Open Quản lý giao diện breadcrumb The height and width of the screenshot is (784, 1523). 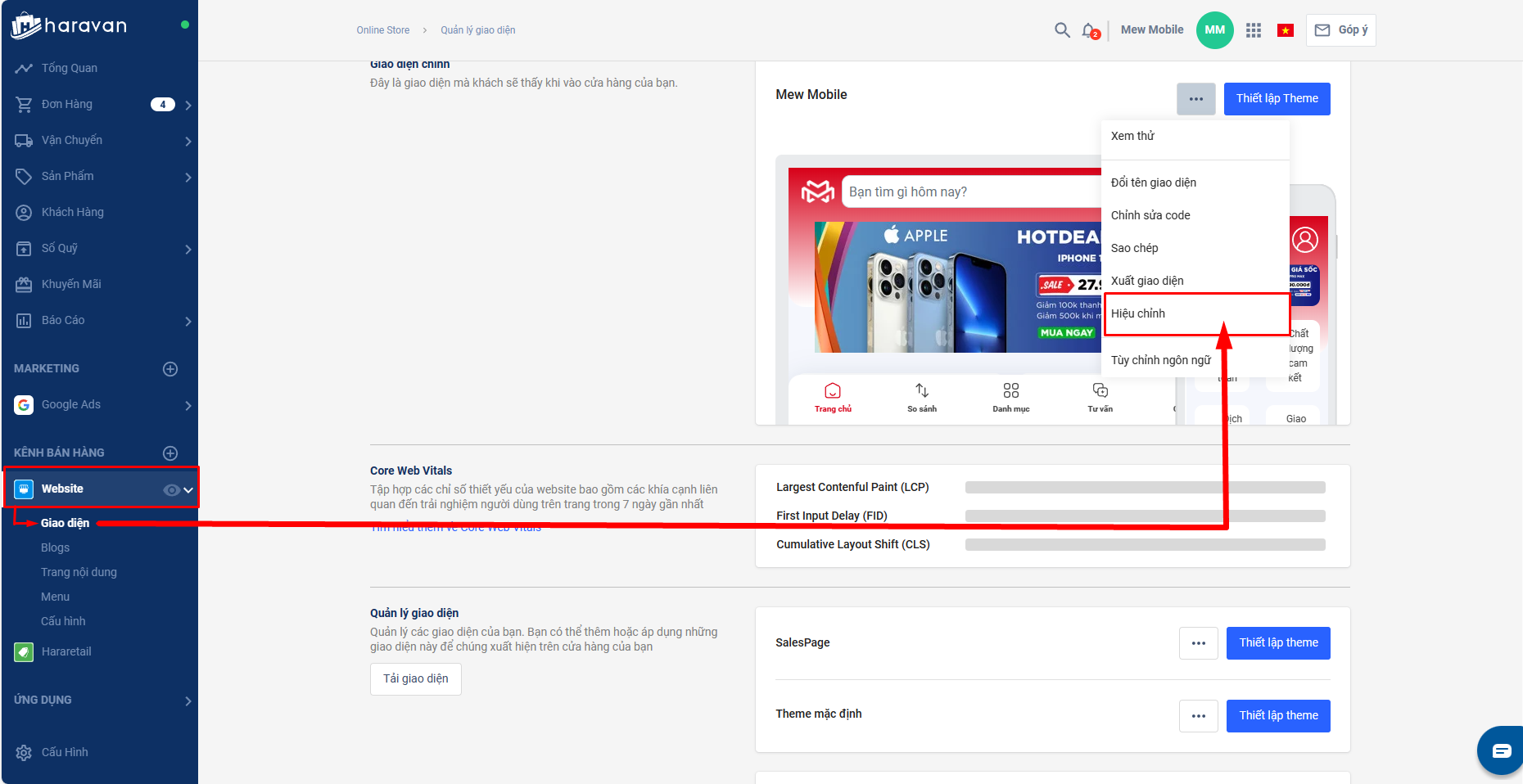pyautogui.click(x=478, y=30)
